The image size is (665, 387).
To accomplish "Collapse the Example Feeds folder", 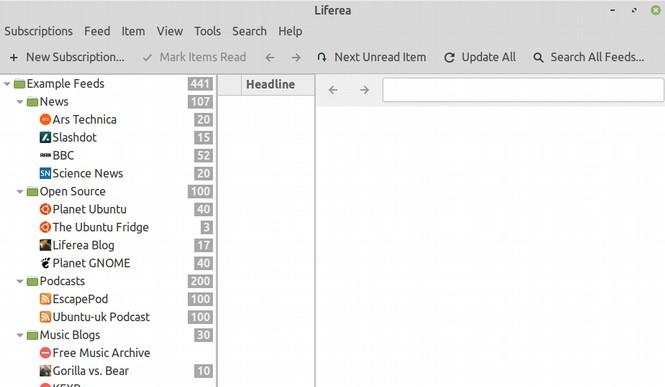I will point(7,84).
